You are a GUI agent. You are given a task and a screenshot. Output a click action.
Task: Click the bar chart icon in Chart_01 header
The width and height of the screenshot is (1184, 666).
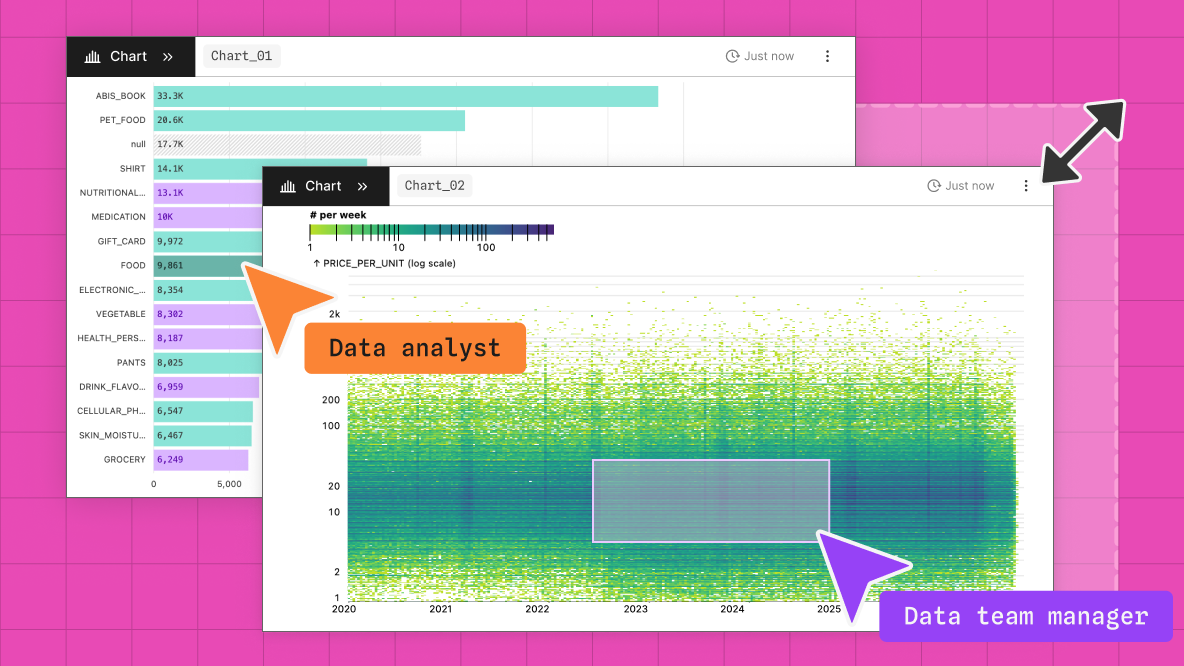point(92,56)
